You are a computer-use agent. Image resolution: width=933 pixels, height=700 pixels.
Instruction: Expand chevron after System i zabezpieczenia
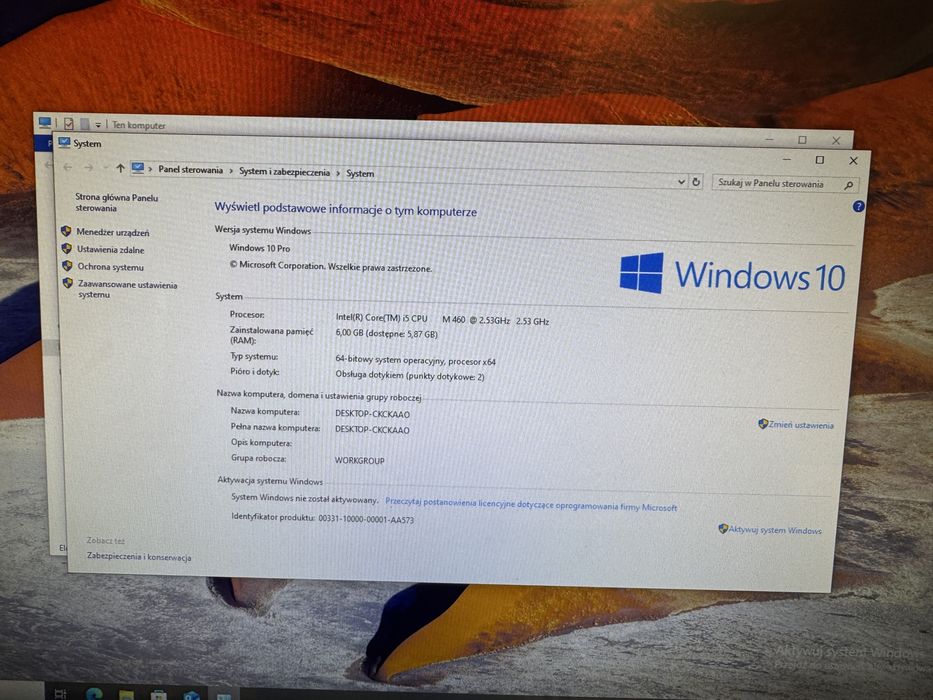coord(338,173)
